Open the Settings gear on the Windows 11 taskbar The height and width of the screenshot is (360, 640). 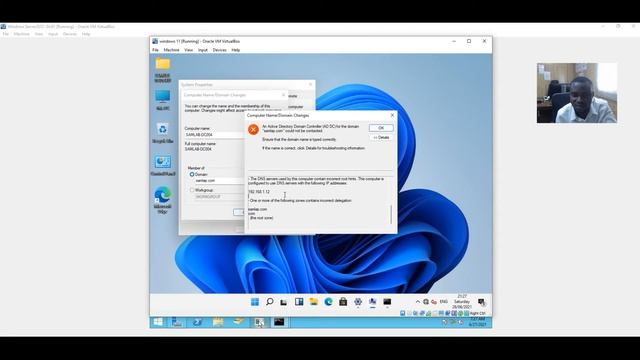coord(358,302)
